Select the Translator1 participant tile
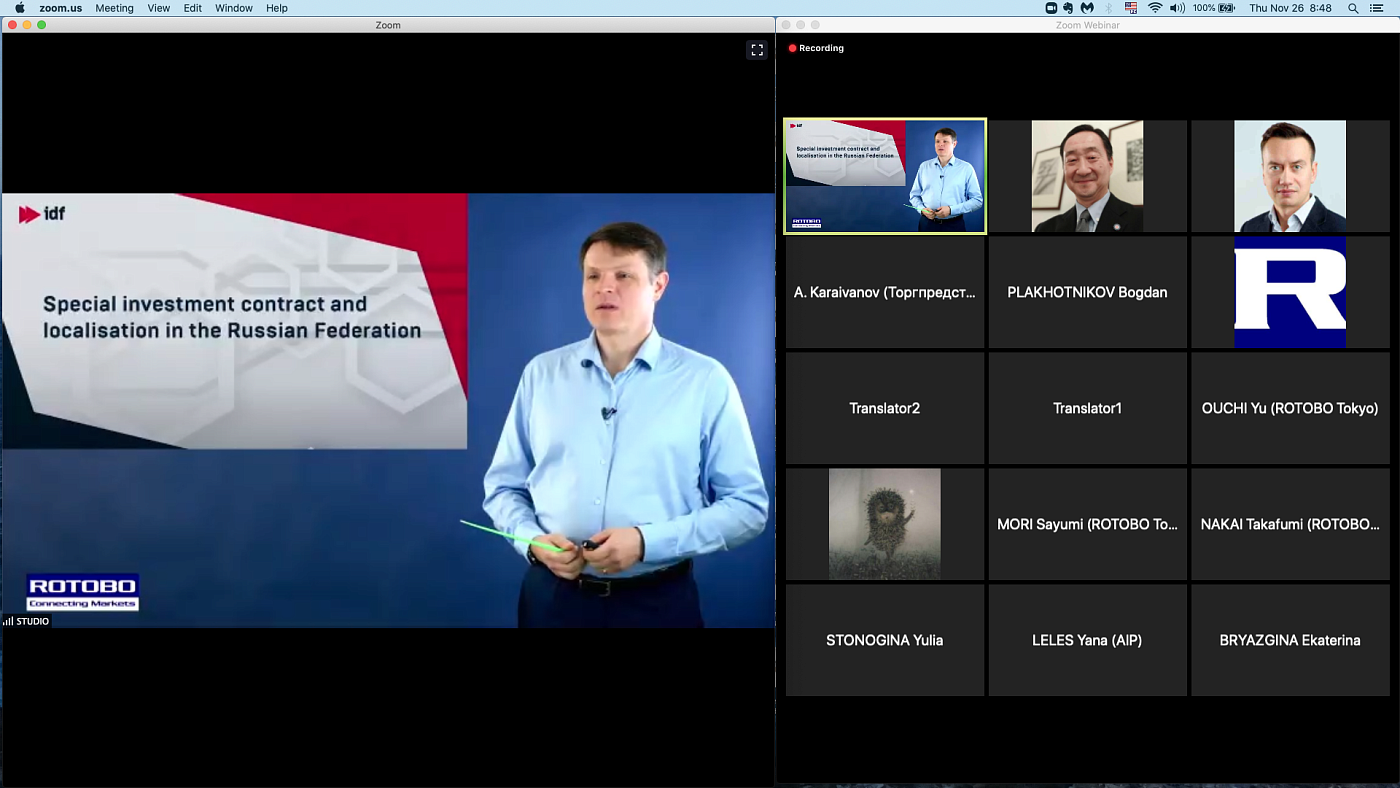1400x788 pixels. 1087,408
